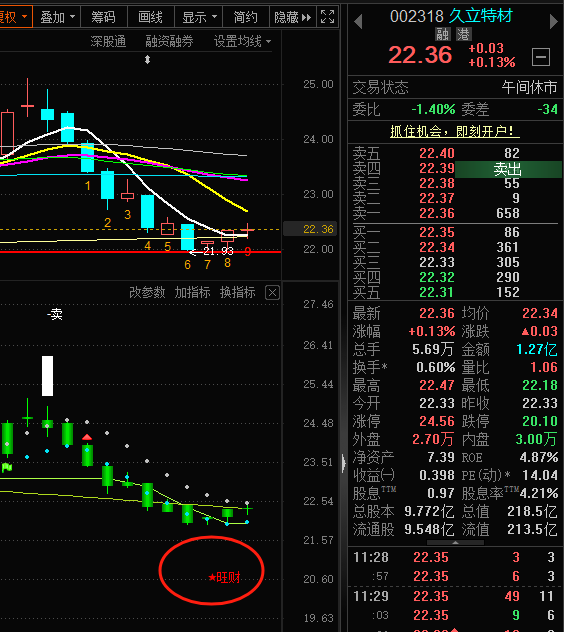Click the stock name 久立特材
The width and height of the screenshot is (564, 632).
[480, 16]
